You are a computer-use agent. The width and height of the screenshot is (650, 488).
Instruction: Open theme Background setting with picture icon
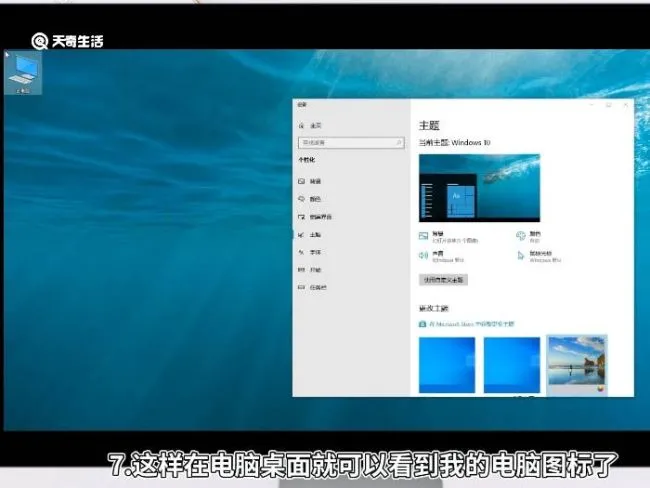click(449, 237)
